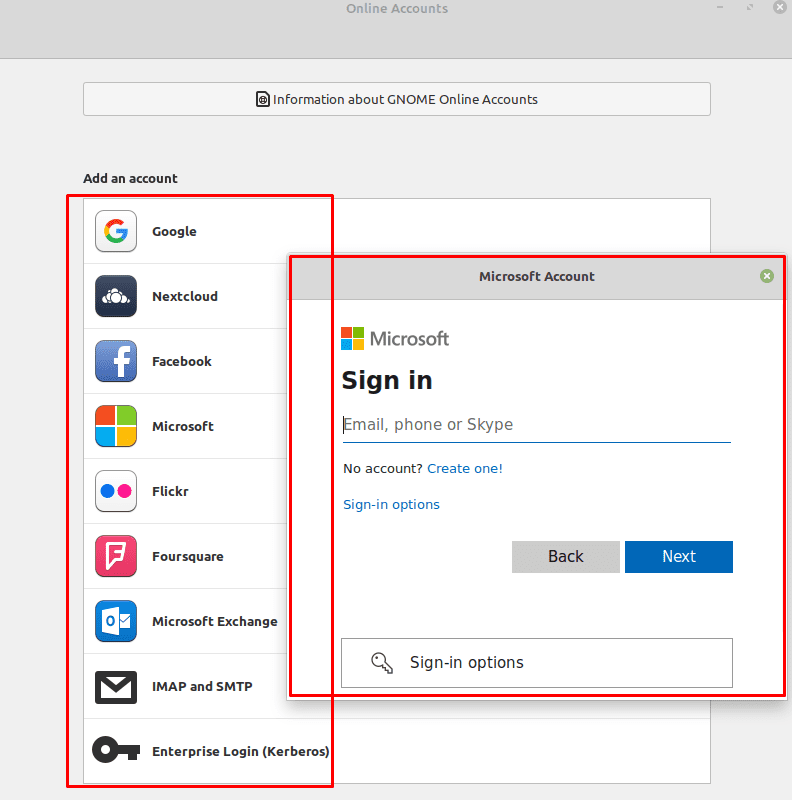
Task: Click the Google account icon
Action: (116, 231)
